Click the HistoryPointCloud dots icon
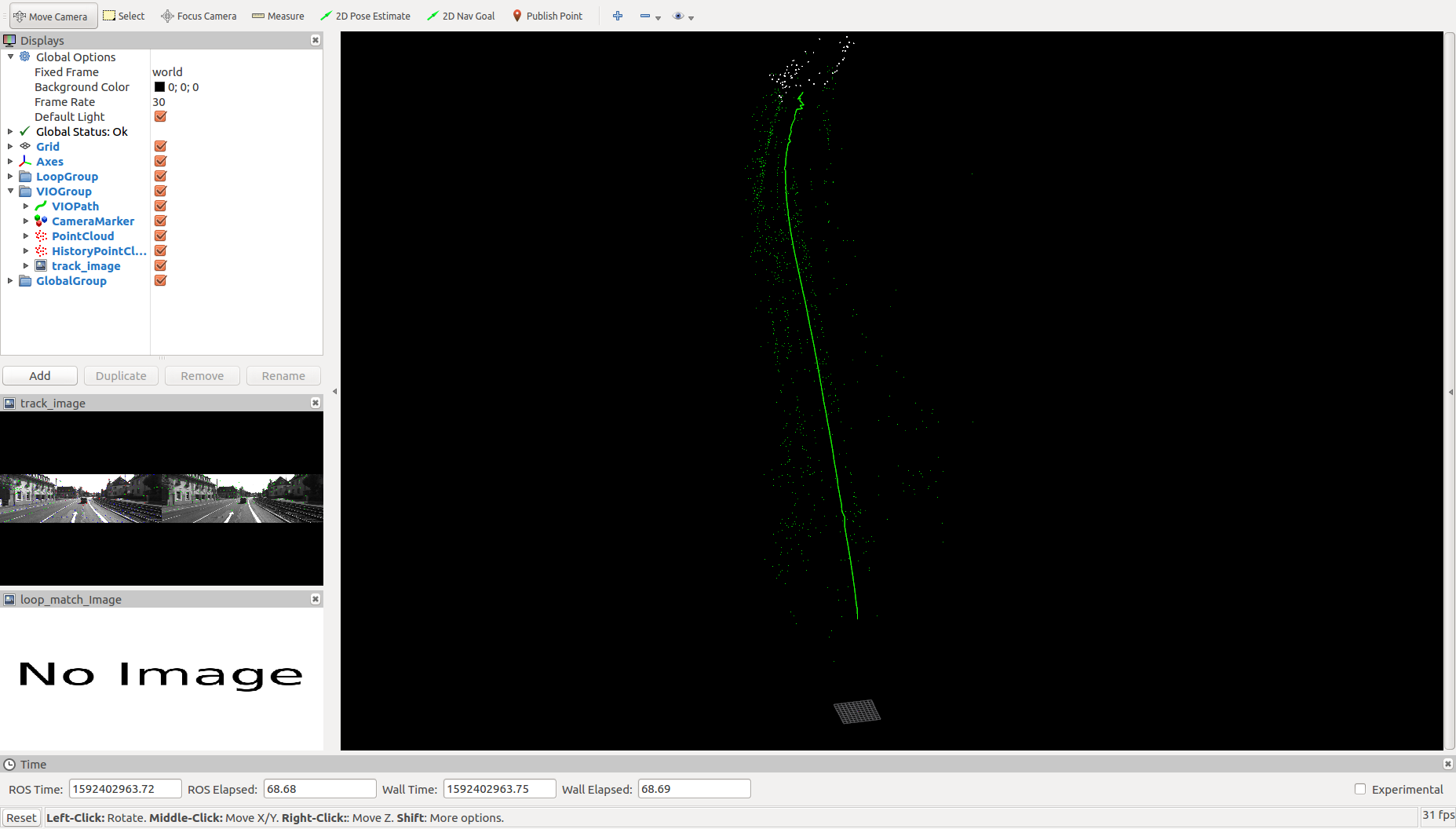Screen dimensions: 1456x829 click(41, 250)
